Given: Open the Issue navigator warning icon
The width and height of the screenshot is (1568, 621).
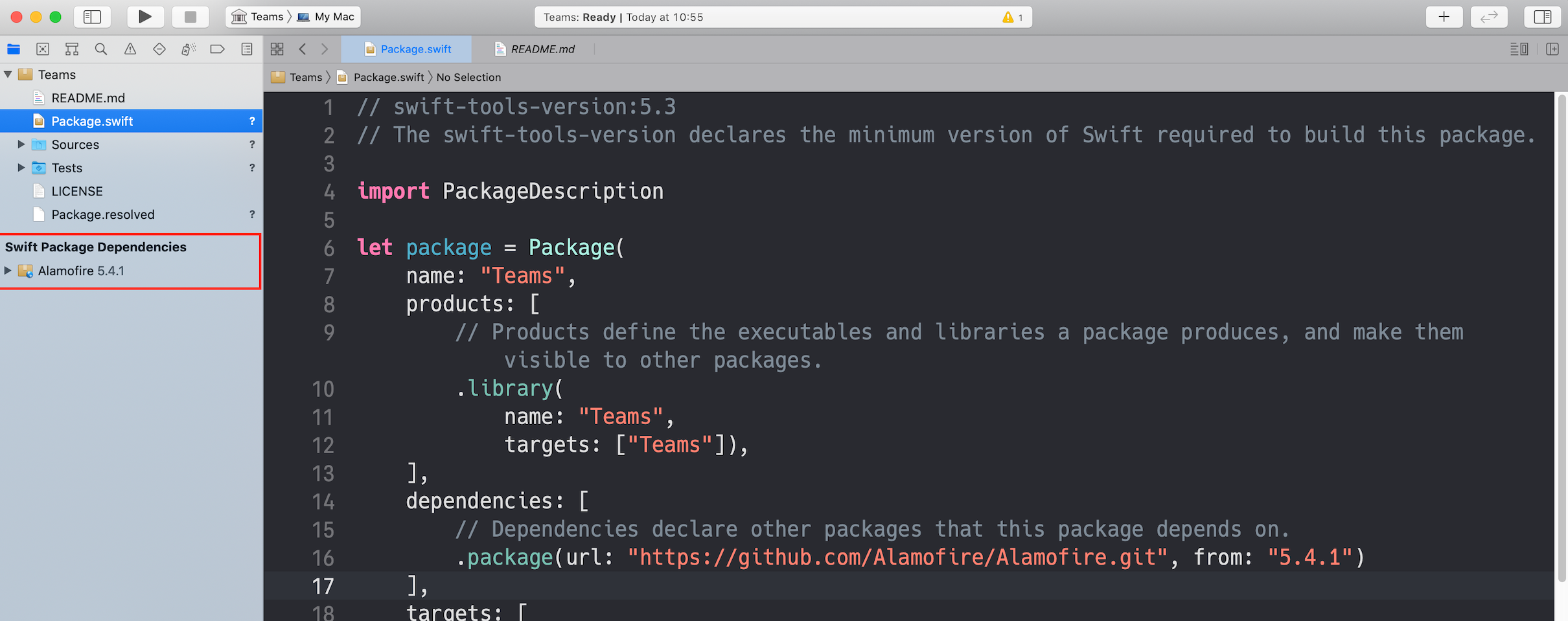Looking at the screenshot, I should [x=130, y=49].
